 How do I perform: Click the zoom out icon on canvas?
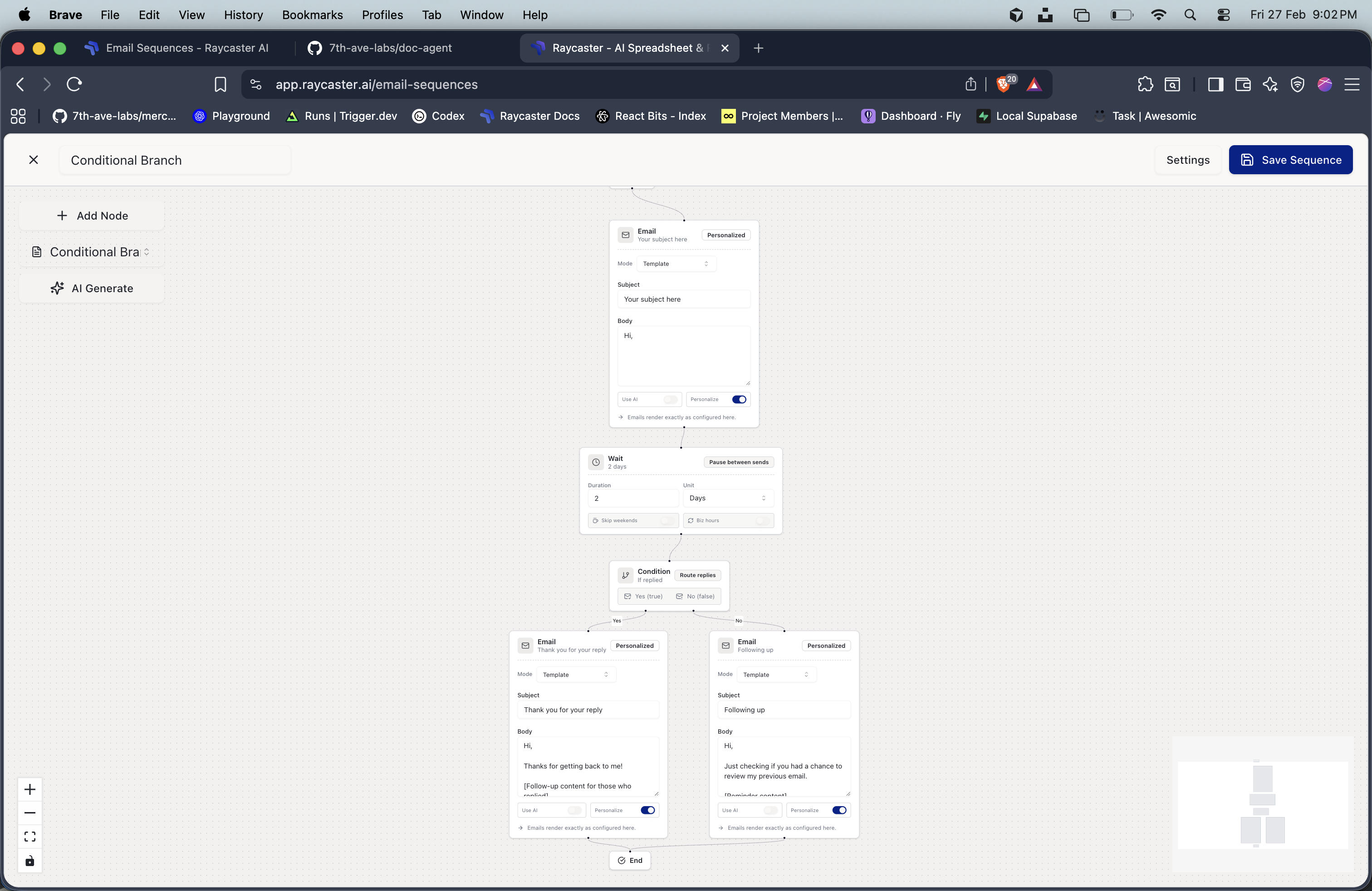(x=29, y=813)
